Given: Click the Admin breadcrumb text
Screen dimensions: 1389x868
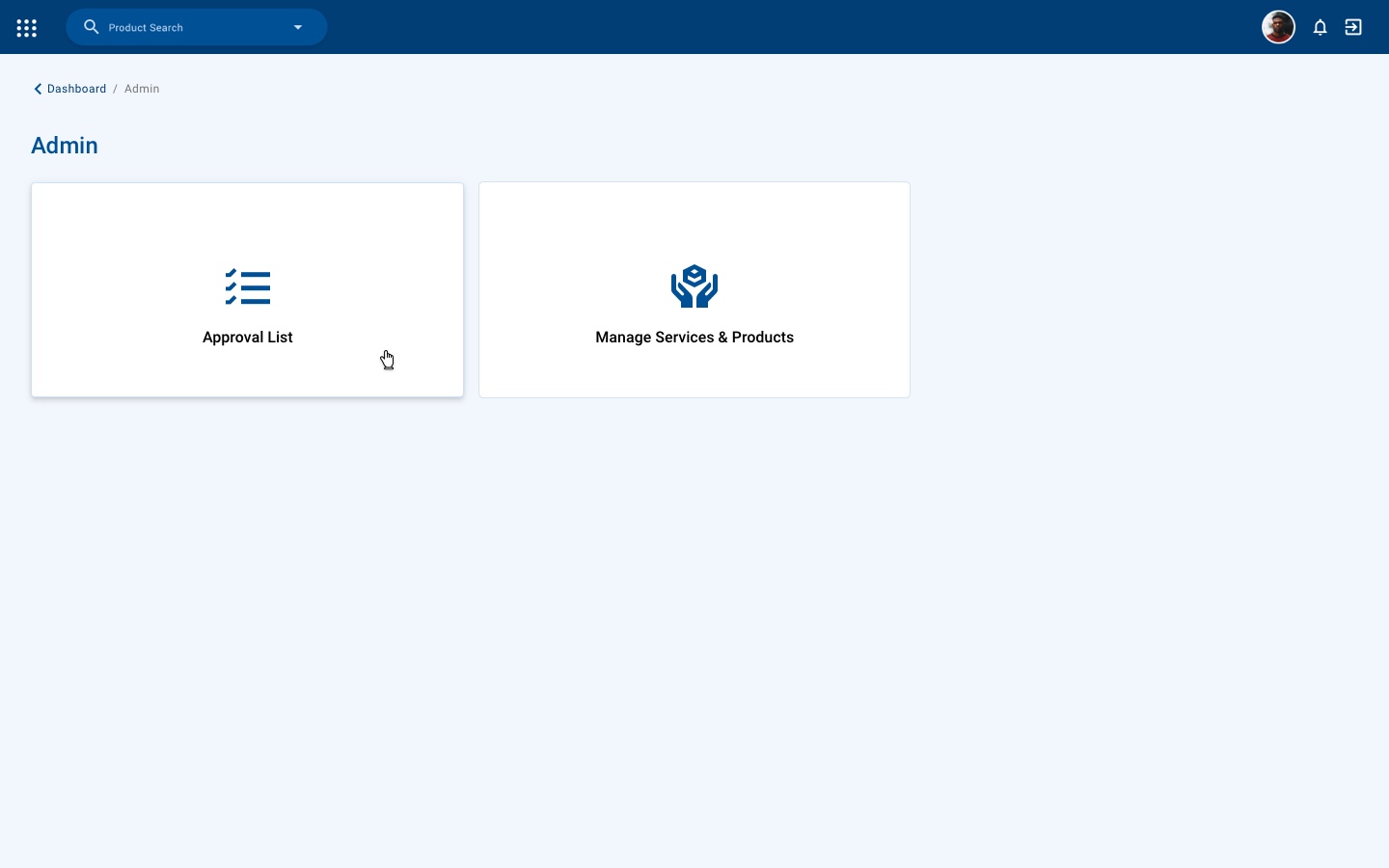Looking at the screenshot, I should tap(142, 89).
